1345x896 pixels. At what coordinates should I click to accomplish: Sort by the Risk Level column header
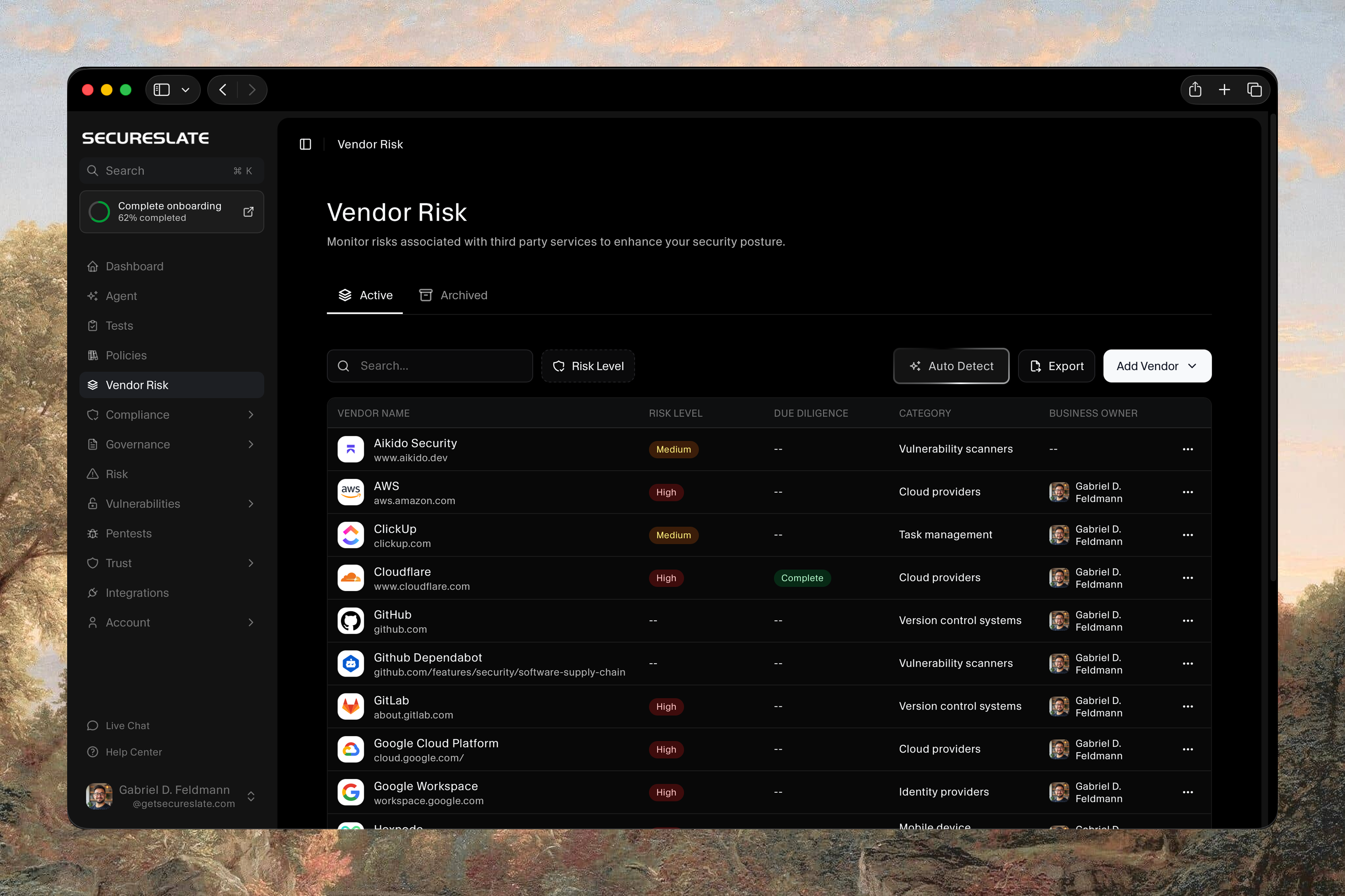point(675,413)
